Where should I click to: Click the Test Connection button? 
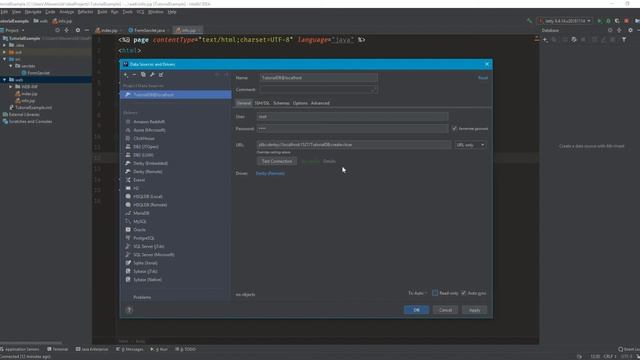pyautogui.click(x=277, y=161)
